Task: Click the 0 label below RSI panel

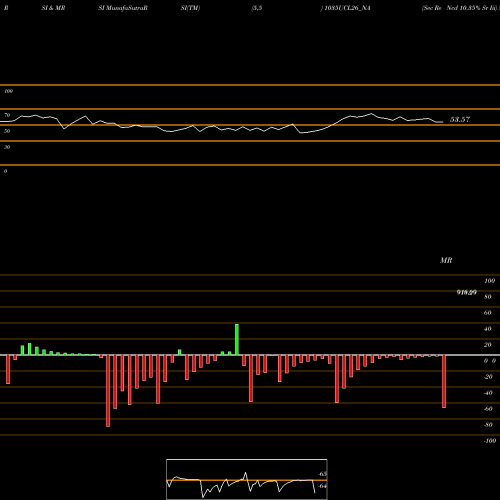Action: pos(5,171)
